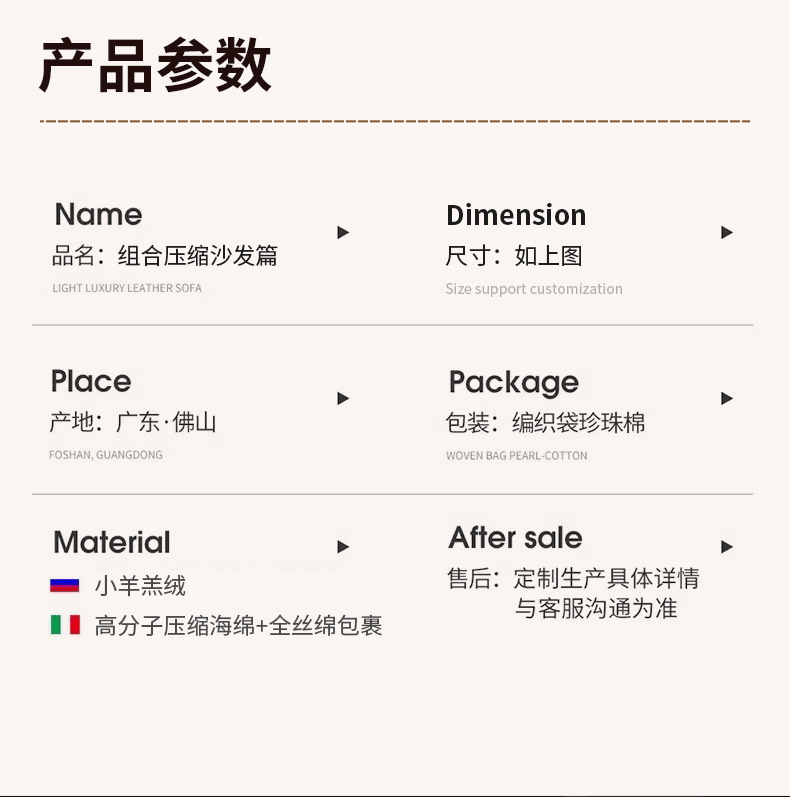Click the Name heading

tap(98, 215)
